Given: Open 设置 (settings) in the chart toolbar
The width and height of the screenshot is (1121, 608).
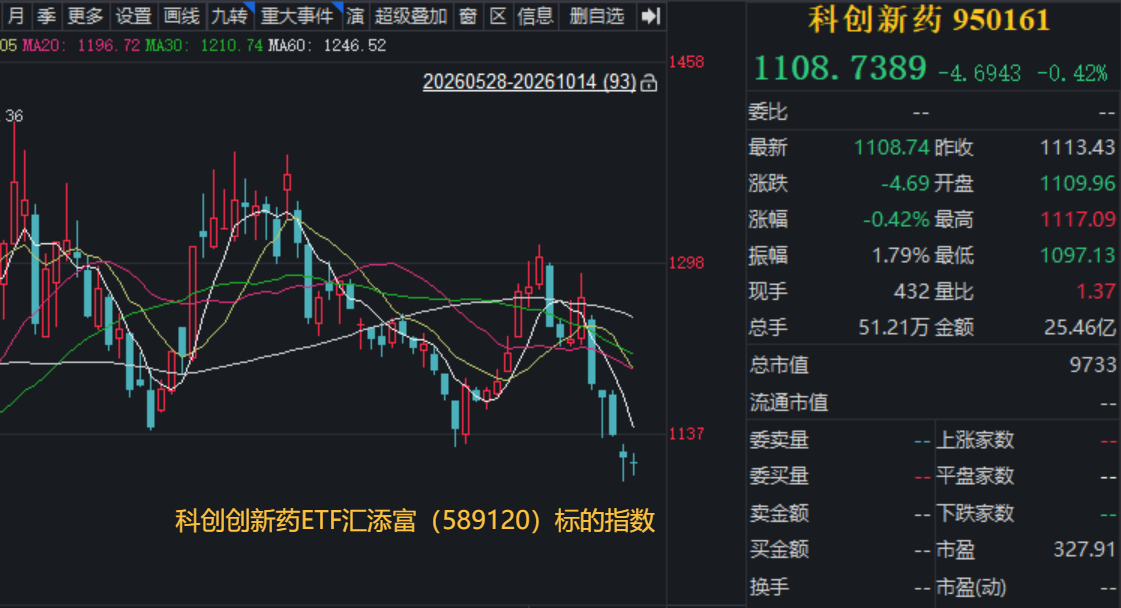Looking at the screenshot, I should pyautogui.click(x=134, y=16).
